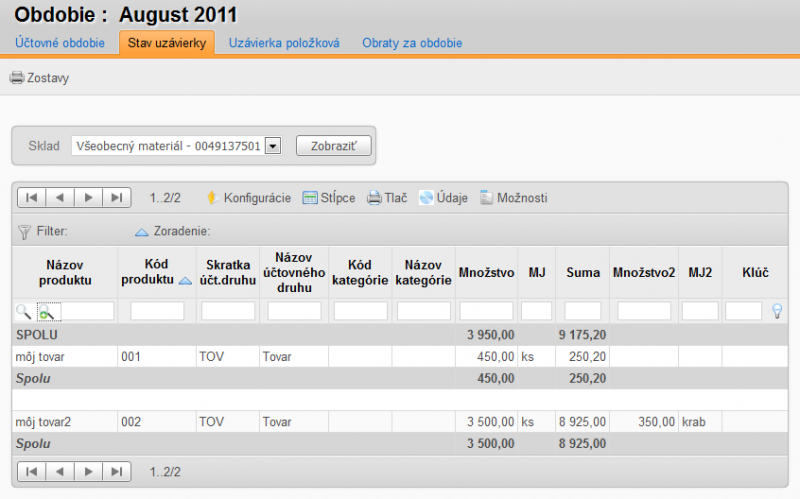Click Suma filter input
Screen dimensions: 800x499
(583, 311)
